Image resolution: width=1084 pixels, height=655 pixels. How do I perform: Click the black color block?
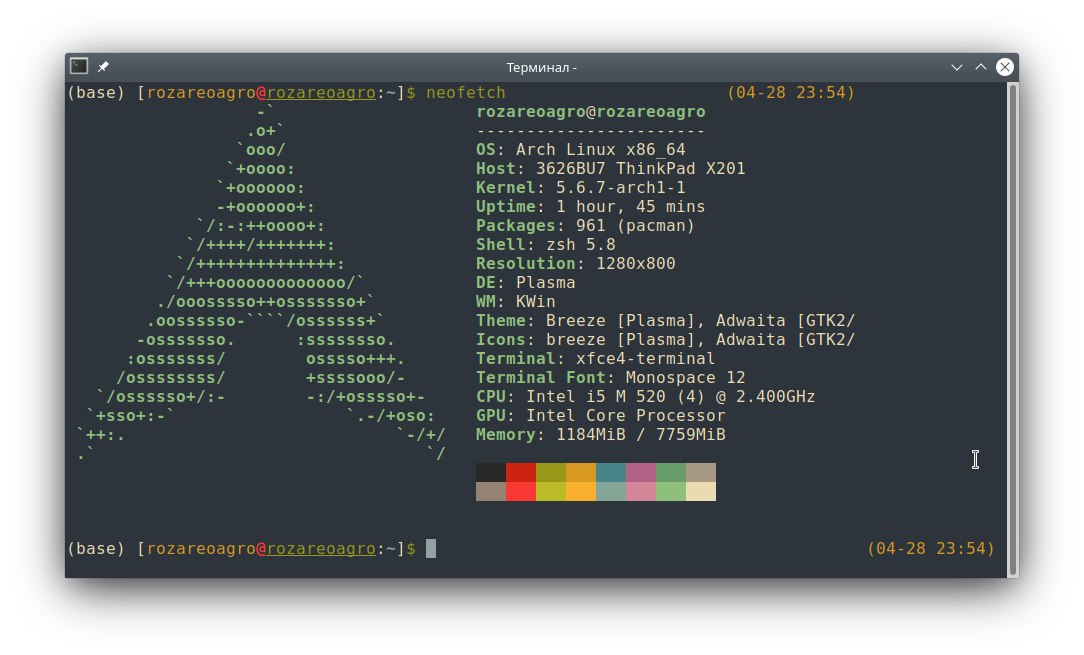click(x=491, y=472)
